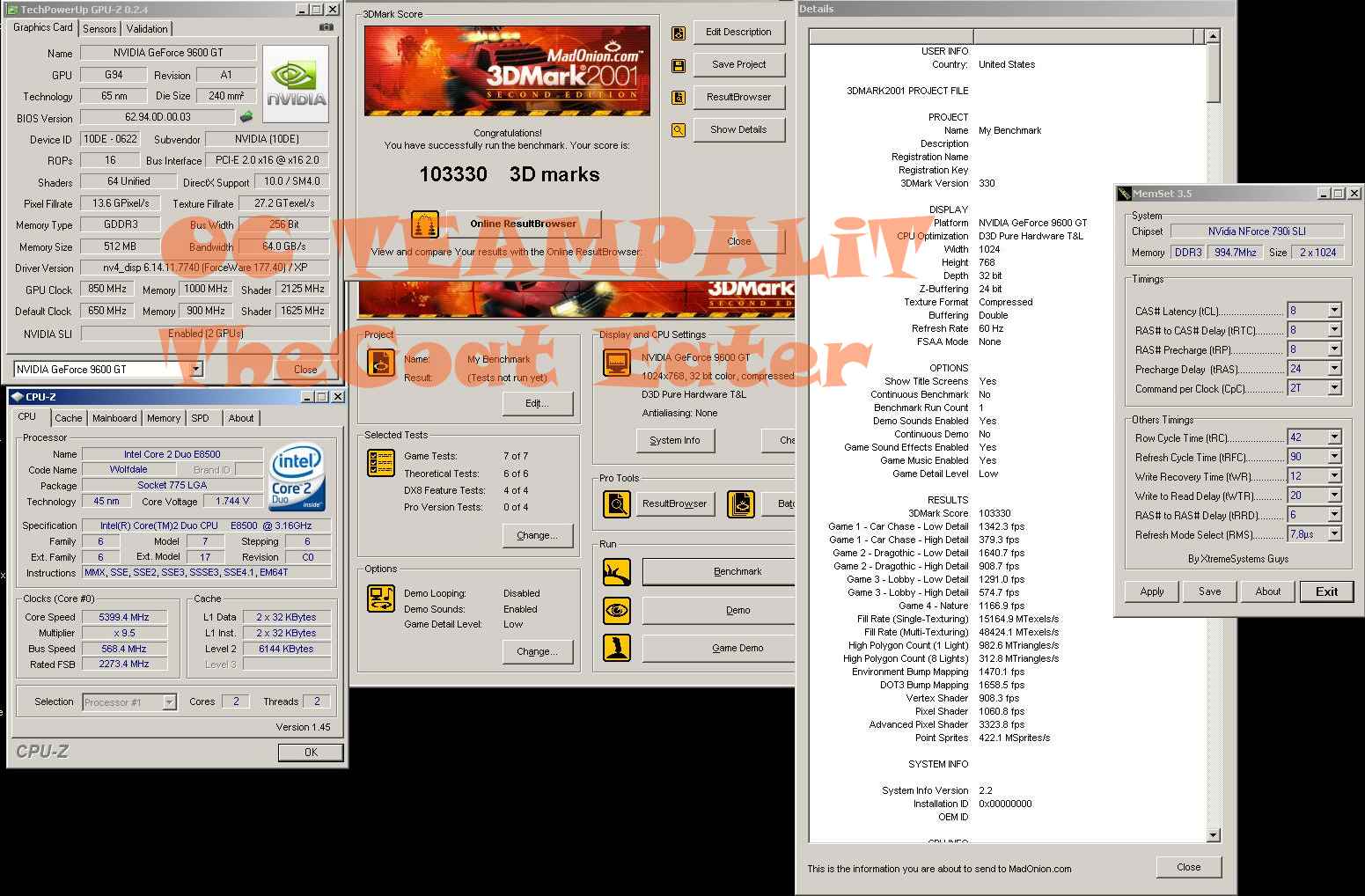Open the Write Recovery Time (tWR) dropdown
The width and height of the screenshot is (1365, 896).
(1334, 476)
